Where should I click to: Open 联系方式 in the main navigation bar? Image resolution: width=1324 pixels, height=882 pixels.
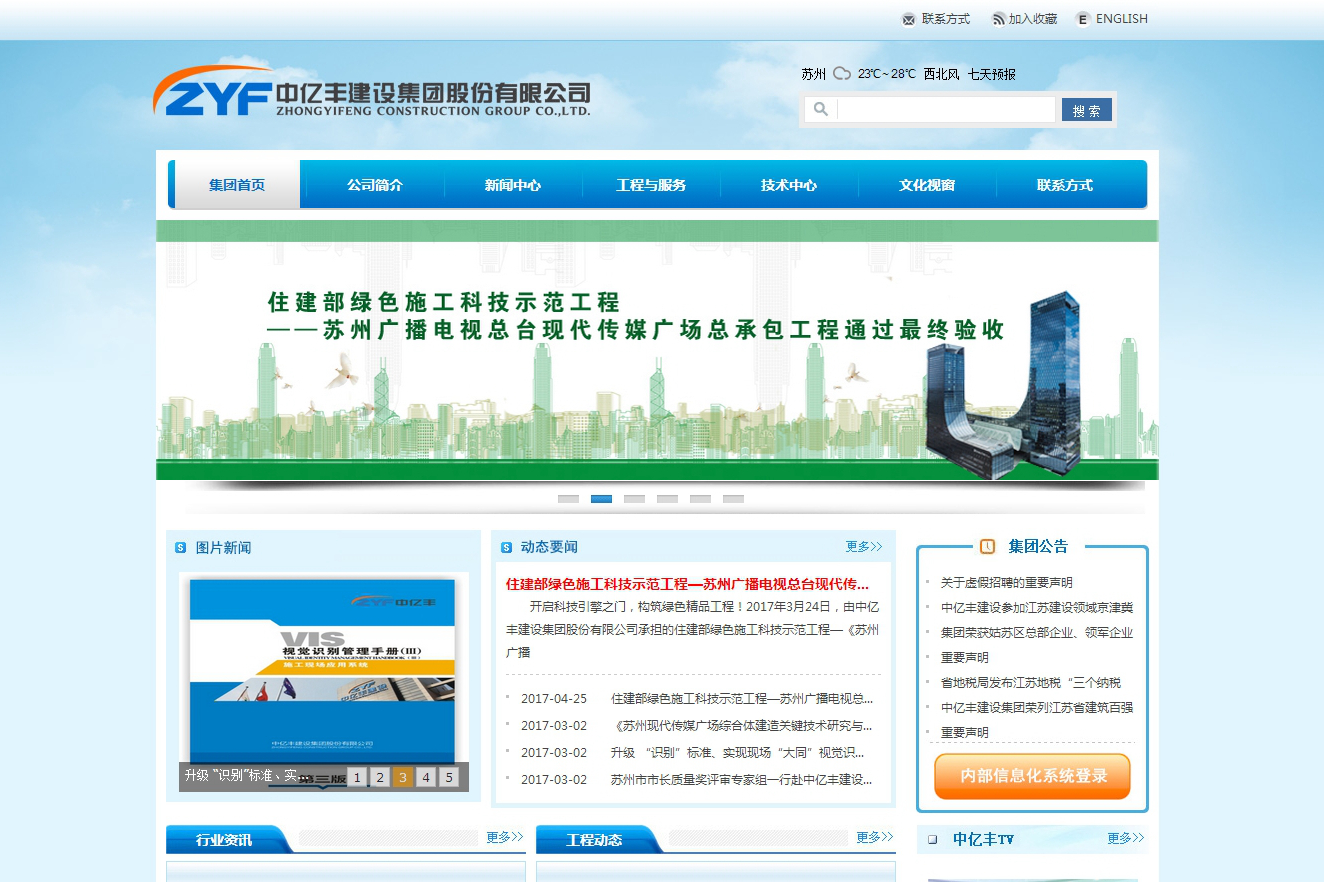1065,185
